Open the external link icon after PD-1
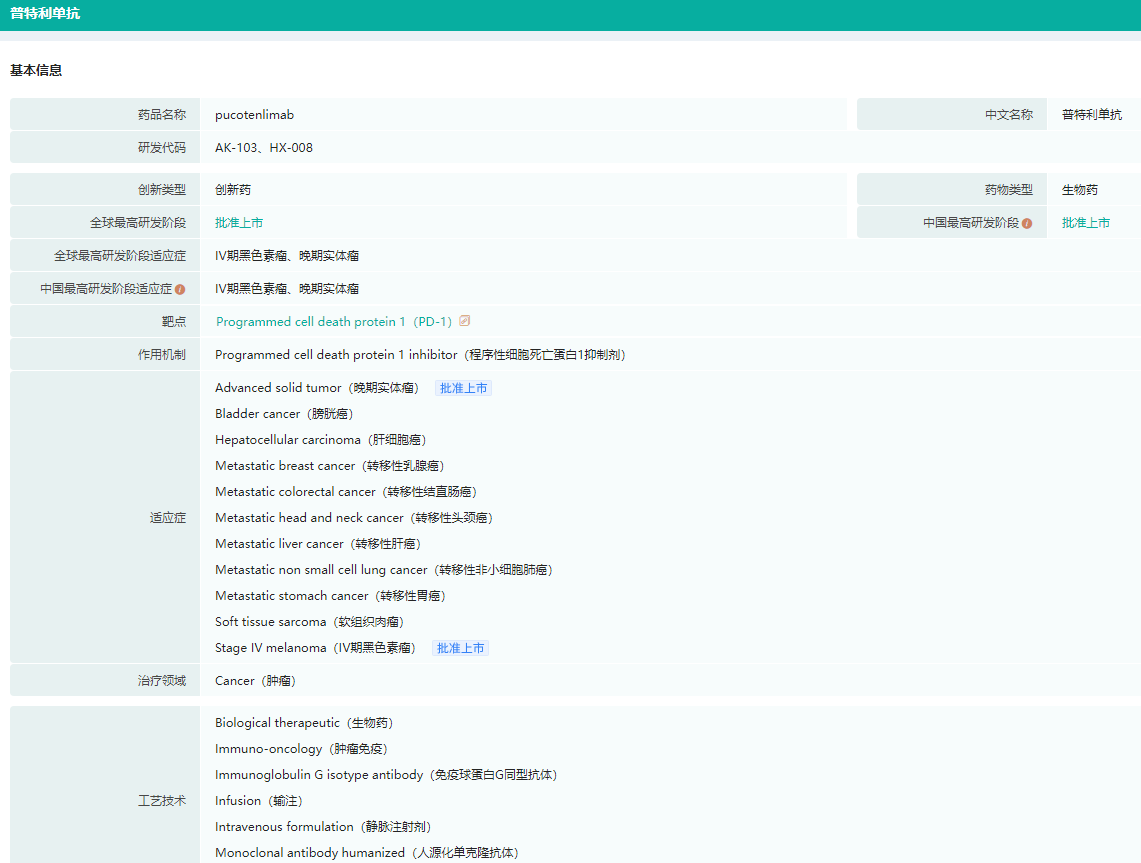This screenshot has height=863, width=1141. coord(465,321)
